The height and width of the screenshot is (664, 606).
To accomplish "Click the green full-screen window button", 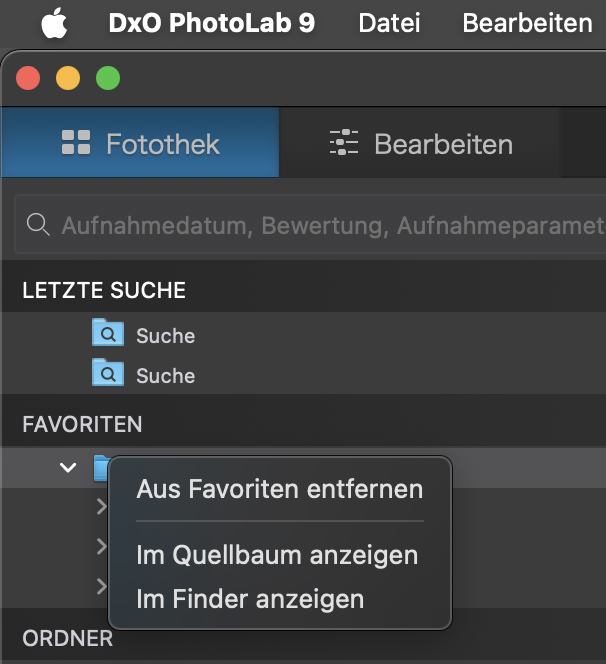I will coord(107,78).
